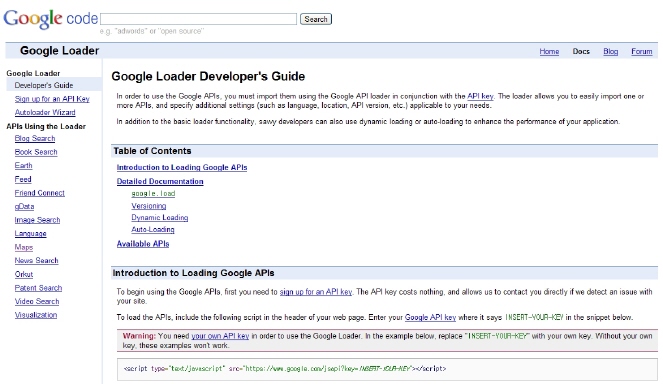Click the Search button
Image resolution: width=663 pixels, height=384 pixels.
[x=316, y=19]
